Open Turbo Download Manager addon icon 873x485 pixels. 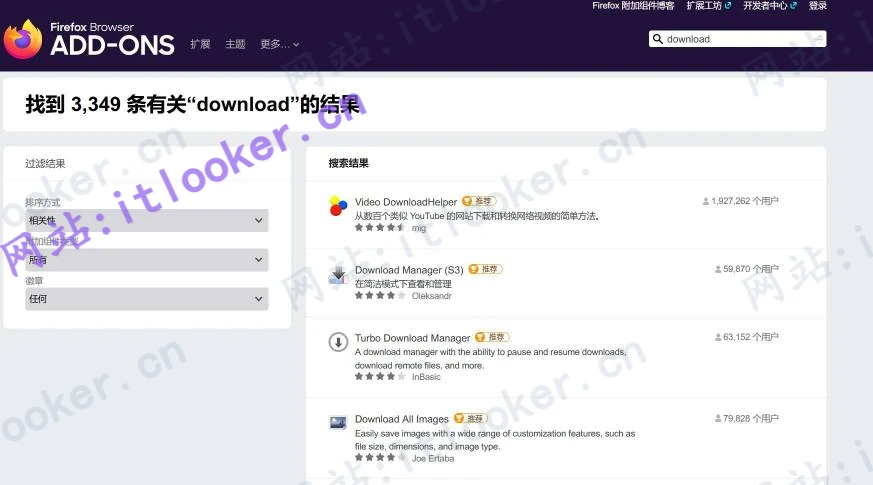[338, 342]
